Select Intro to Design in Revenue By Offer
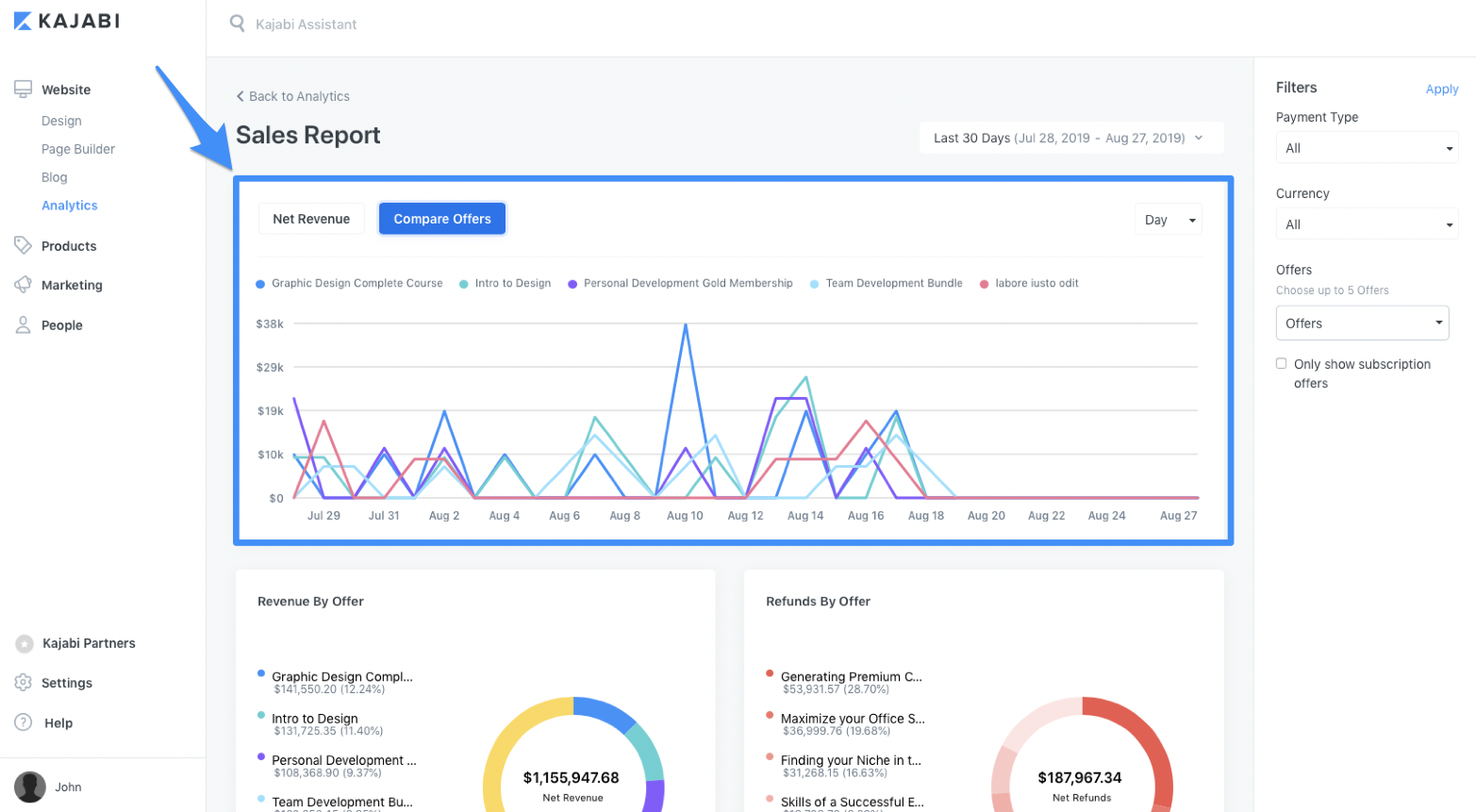 pyautogui.click(x=315, y=719)
